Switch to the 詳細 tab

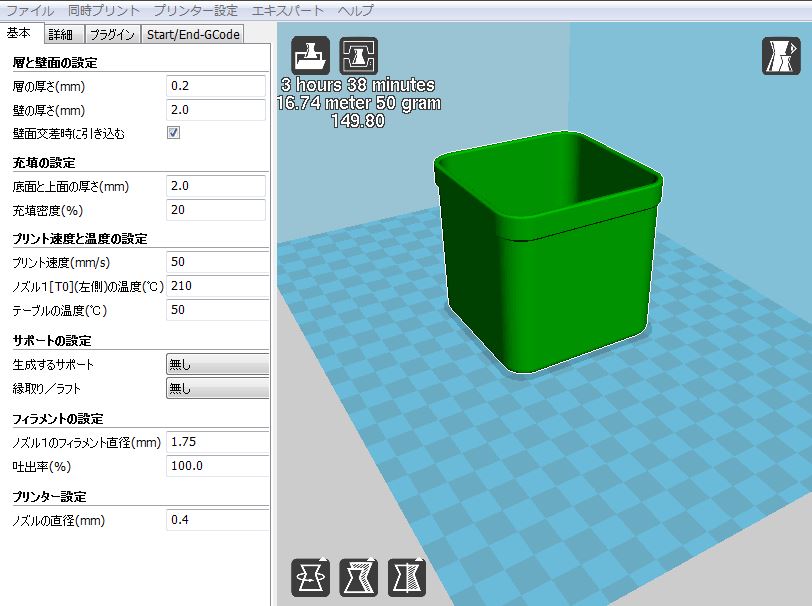61,34
